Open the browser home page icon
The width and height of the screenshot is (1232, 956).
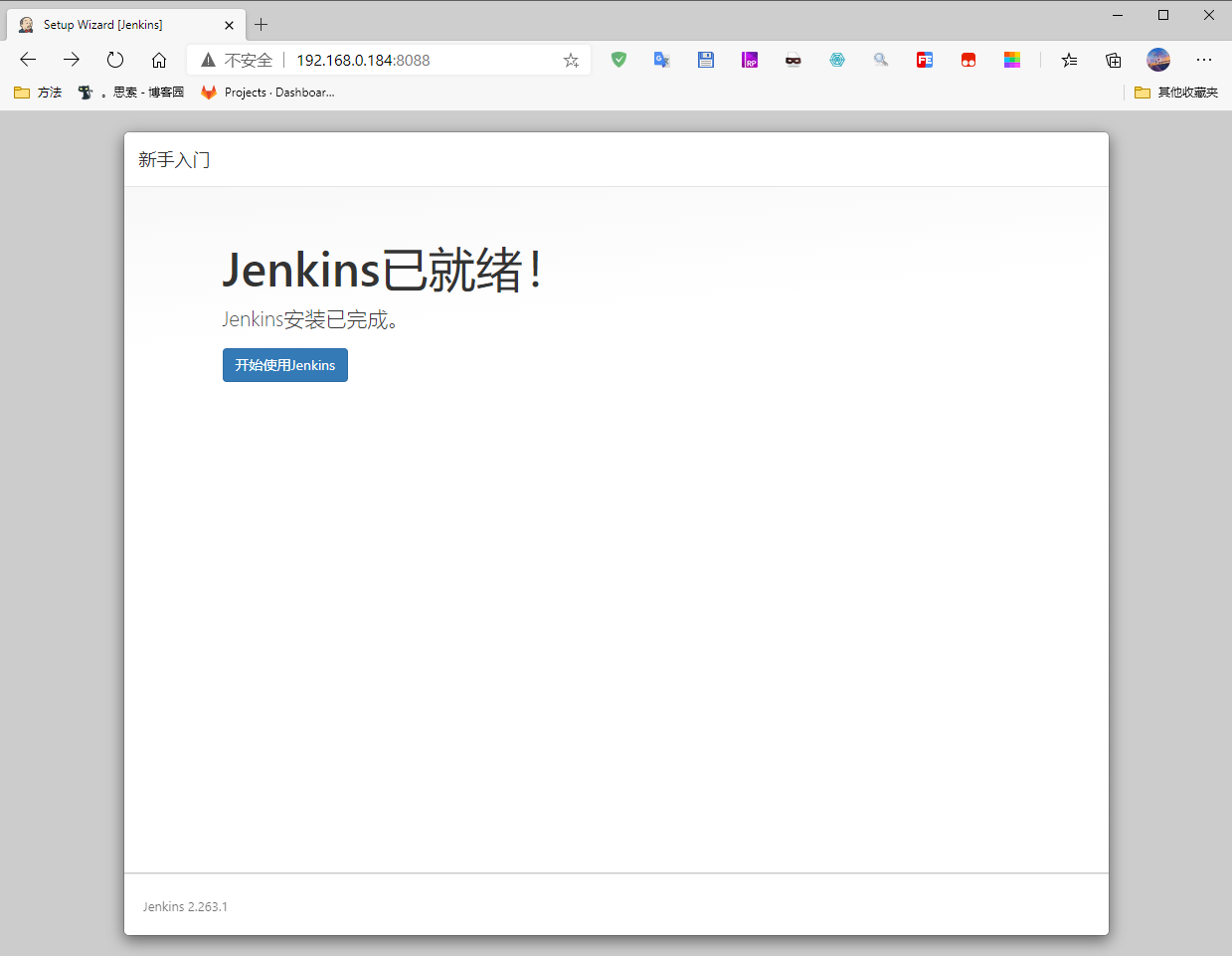159,60
